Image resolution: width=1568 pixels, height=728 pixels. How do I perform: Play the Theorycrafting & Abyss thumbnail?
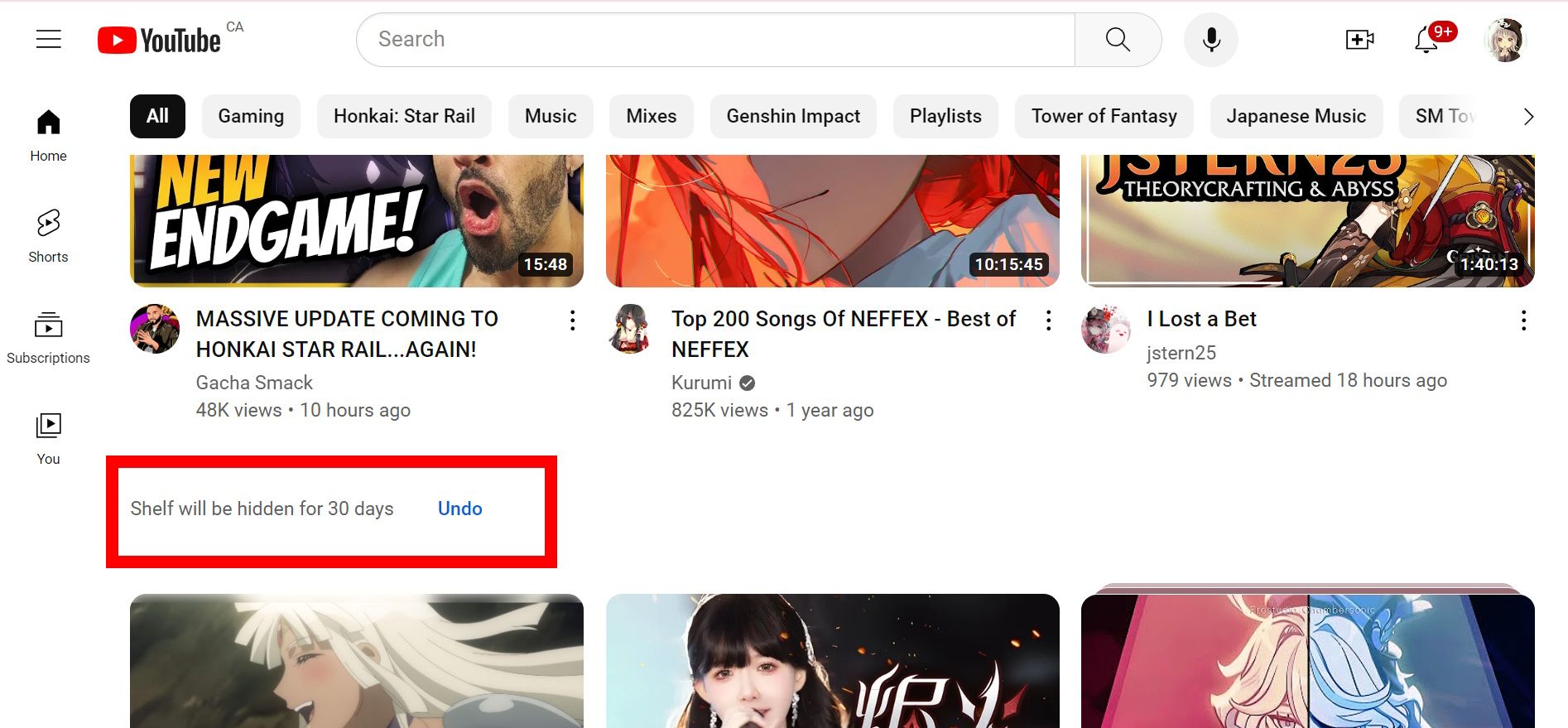[x=1308, y=221]
